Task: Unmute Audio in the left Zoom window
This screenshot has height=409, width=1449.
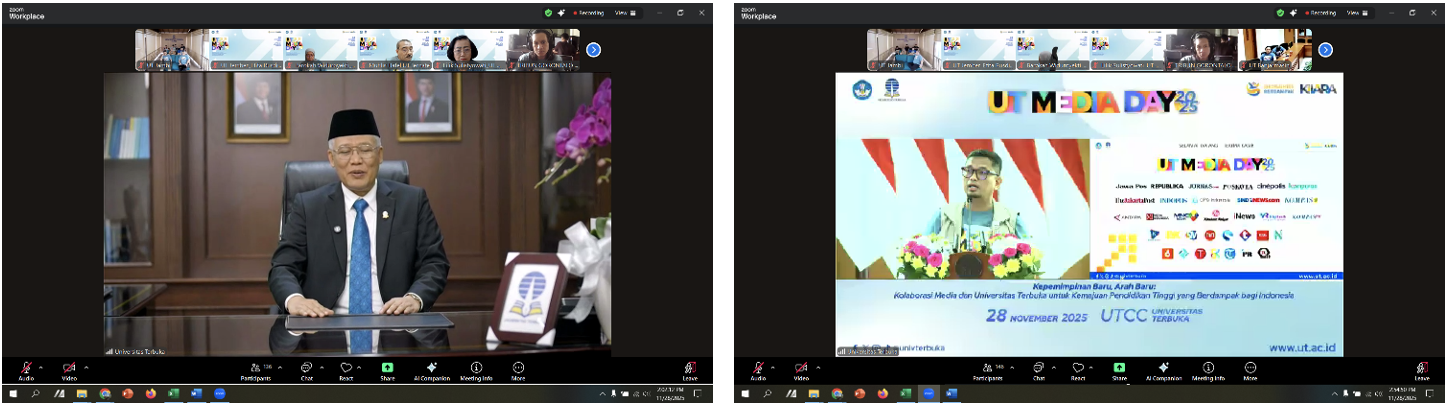Action: click(25, 369)
